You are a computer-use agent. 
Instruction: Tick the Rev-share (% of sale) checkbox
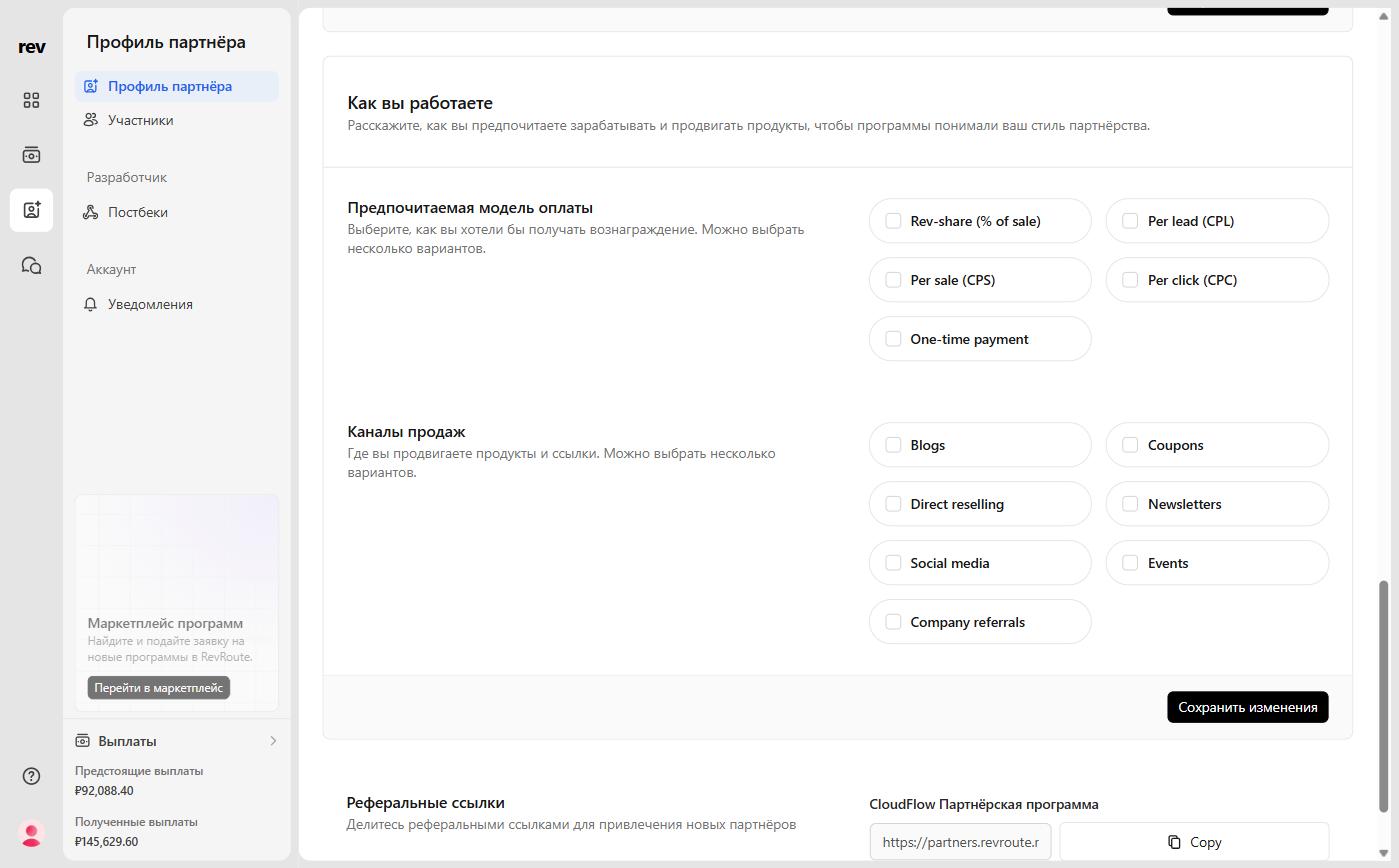click(893, 221)
